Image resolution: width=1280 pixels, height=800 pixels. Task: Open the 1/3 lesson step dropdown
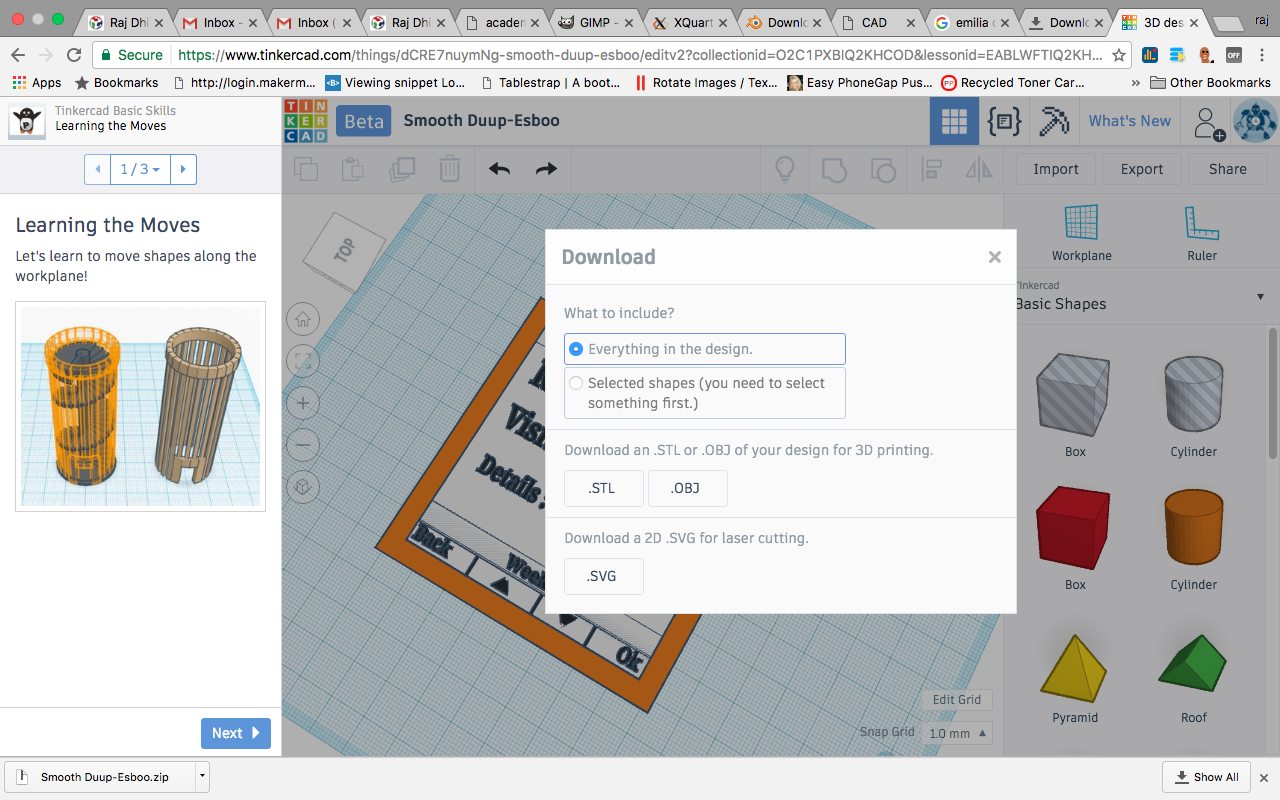(x=140, y=169)
